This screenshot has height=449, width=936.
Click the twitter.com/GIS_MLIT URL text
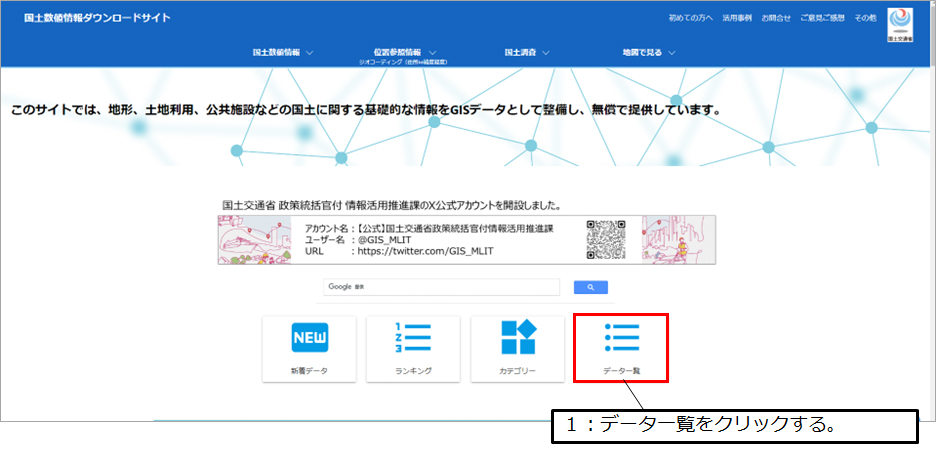[x=425, y=251]
